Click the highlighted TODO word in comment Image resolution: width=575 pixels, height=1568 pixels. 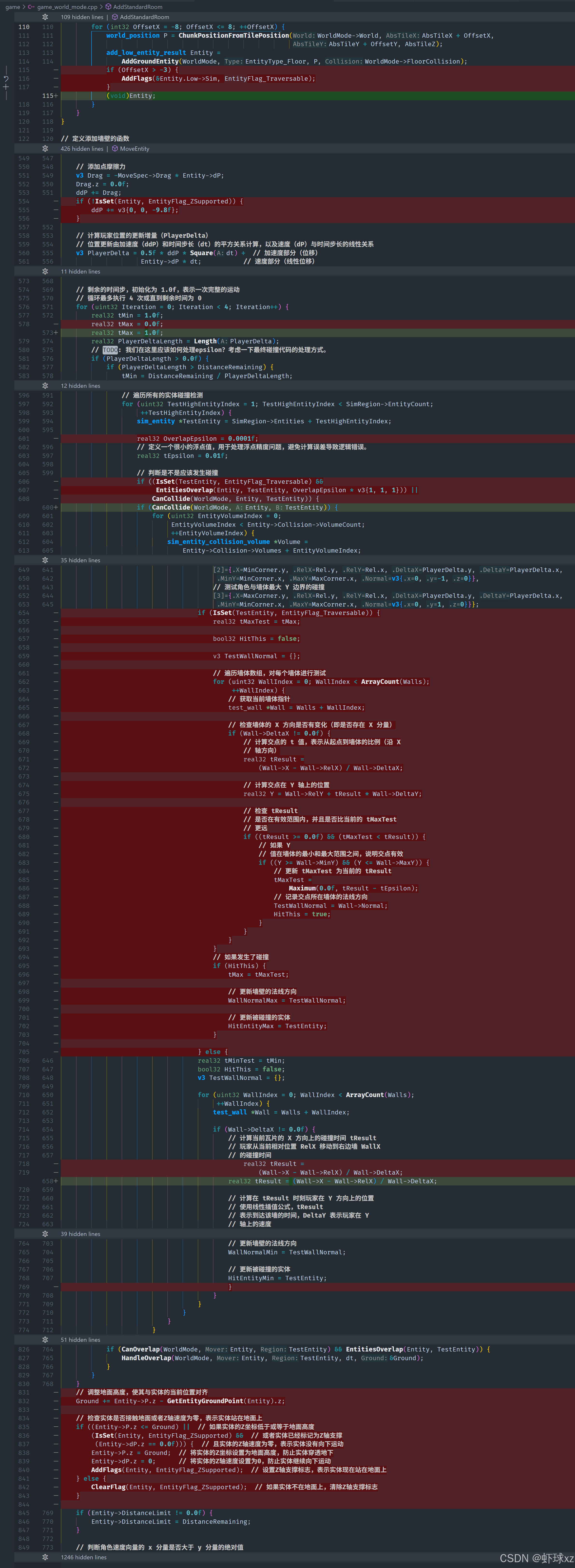[x=110, y=350]
